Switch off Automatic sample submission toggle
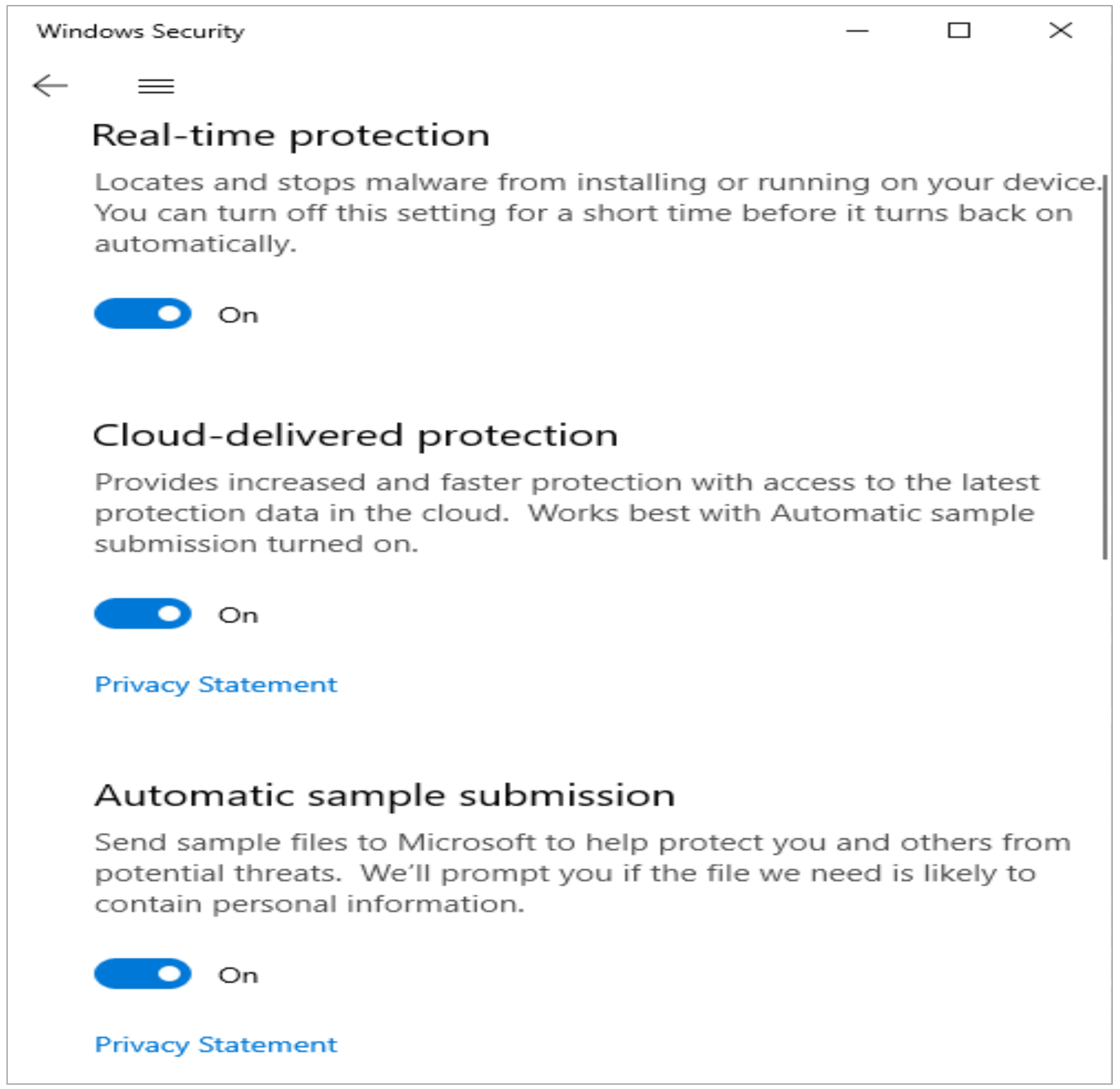 (143, 974)
